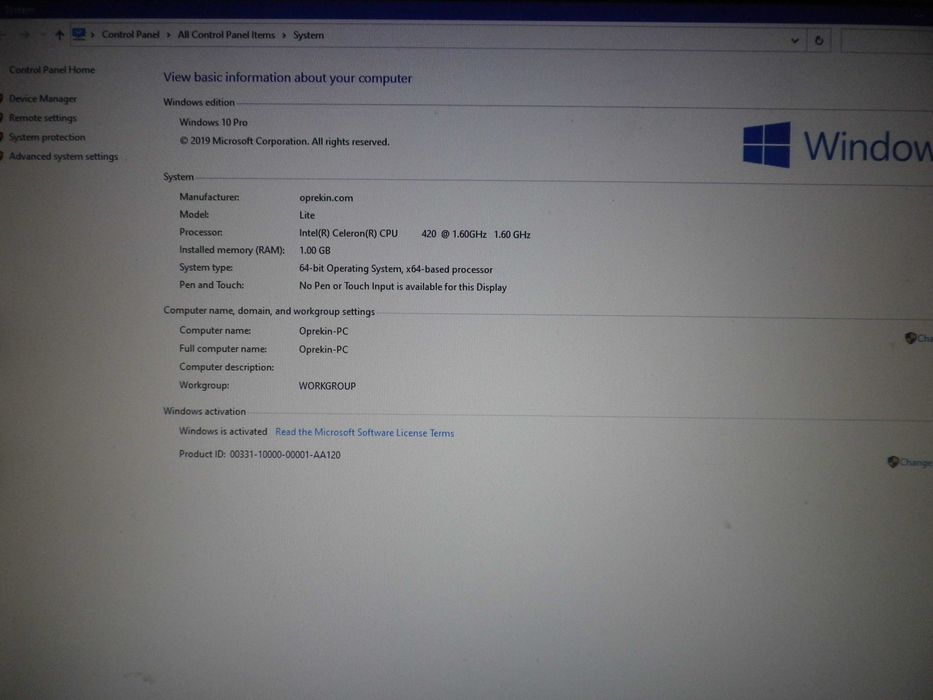Click the WORKGROUP value
Viewport: 933px width, 700px height.
[x=327, y=386]
